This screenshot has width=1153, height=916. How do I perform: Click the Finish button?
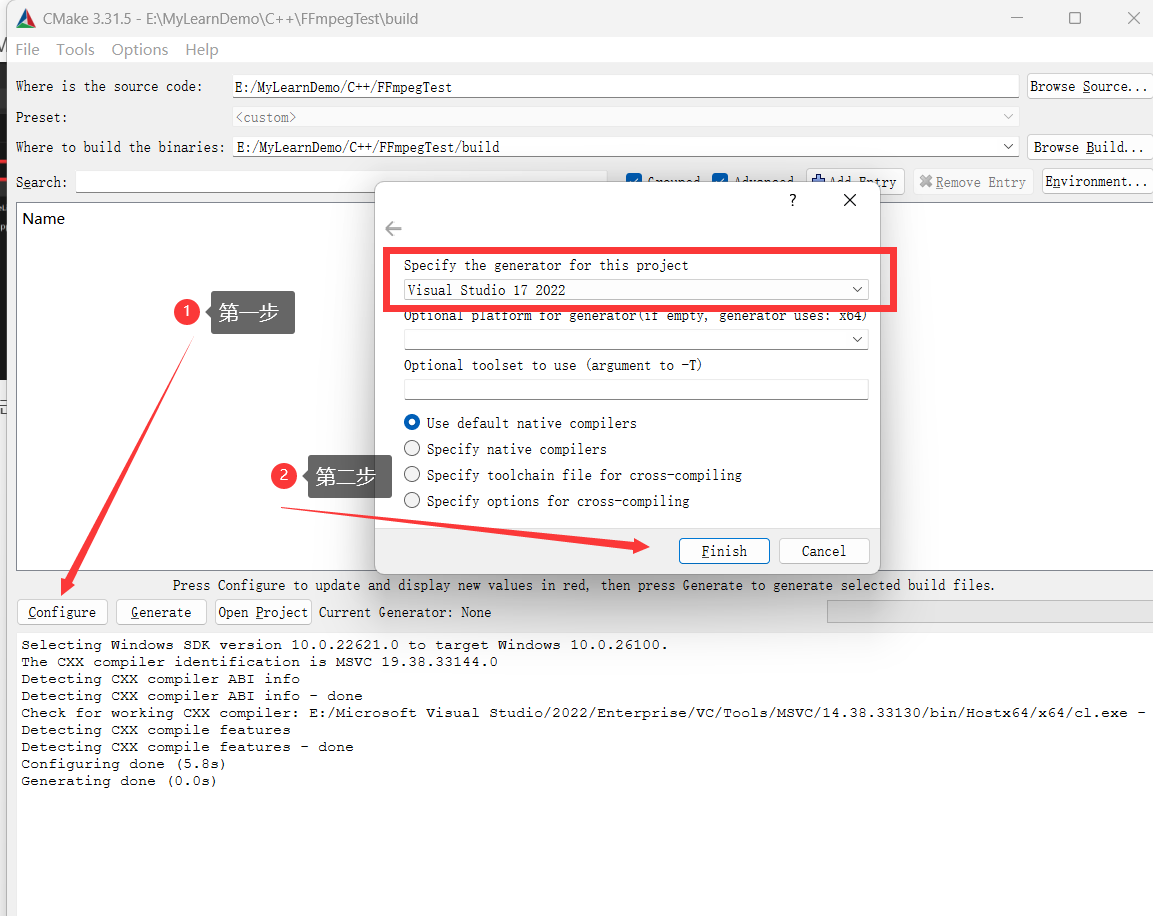[x=723, y=550]
